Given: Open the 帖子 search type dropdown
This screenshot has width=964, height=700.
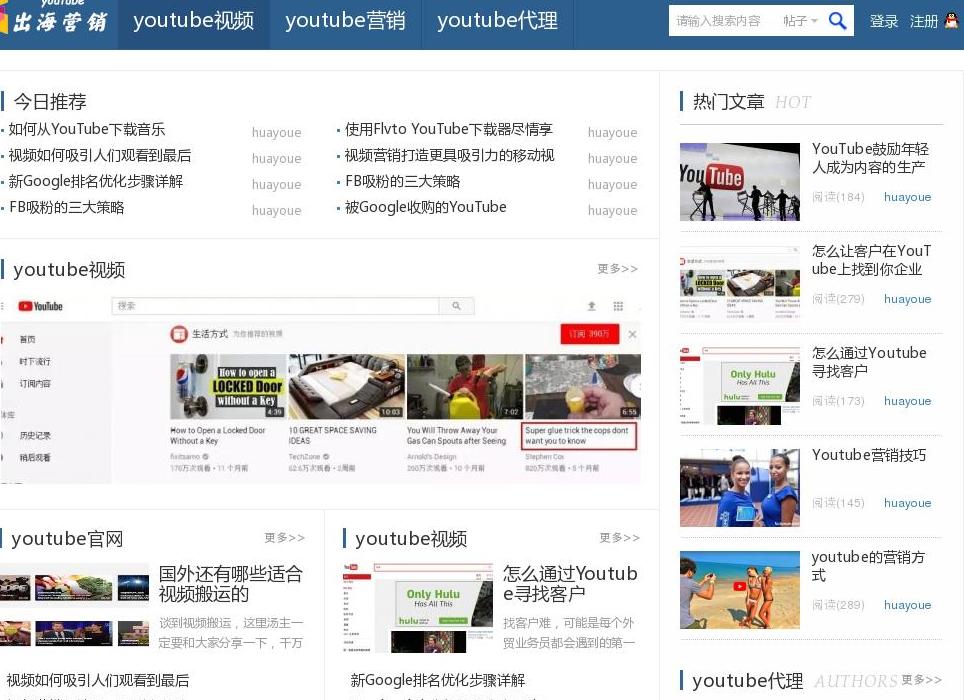Looking at the screenshot, I should (800, 21).
